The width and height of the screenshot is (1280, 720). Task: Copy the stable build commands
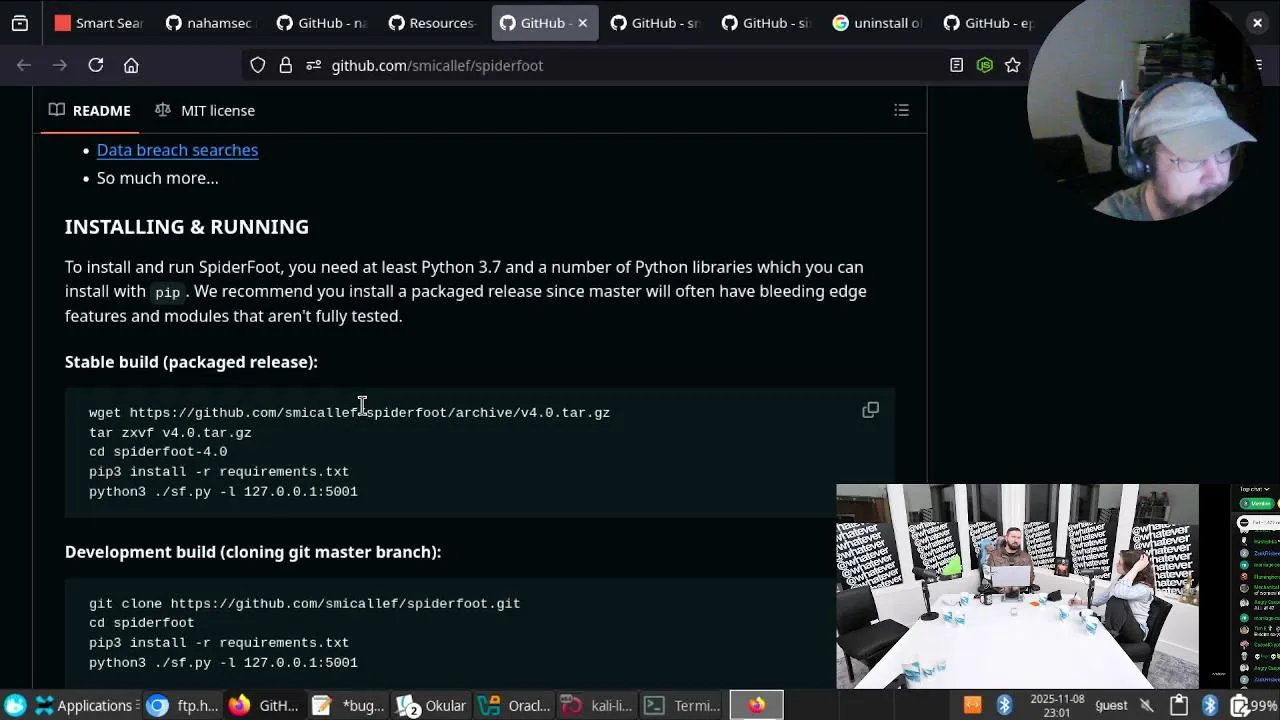[x=870, y=410]
